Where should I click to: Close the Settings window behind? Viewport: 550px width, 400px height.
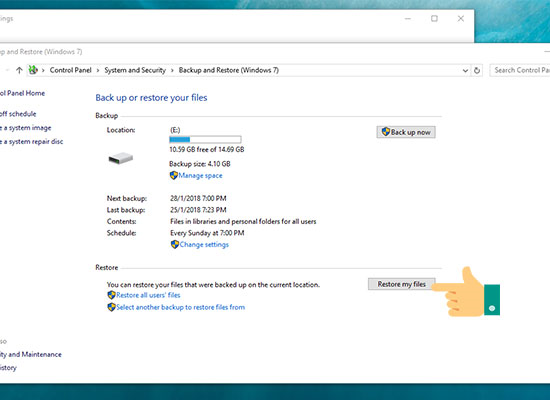click(x=461, y=18)
